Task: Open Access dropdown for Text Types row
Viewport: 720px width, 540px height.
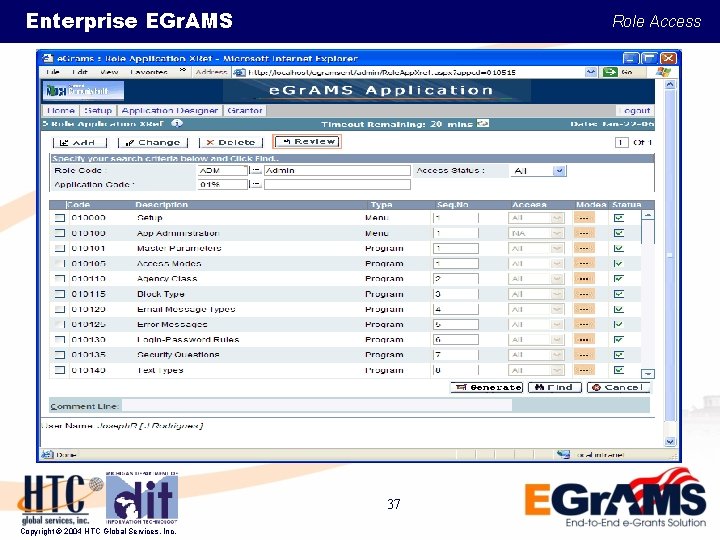Action: (536, 370)
